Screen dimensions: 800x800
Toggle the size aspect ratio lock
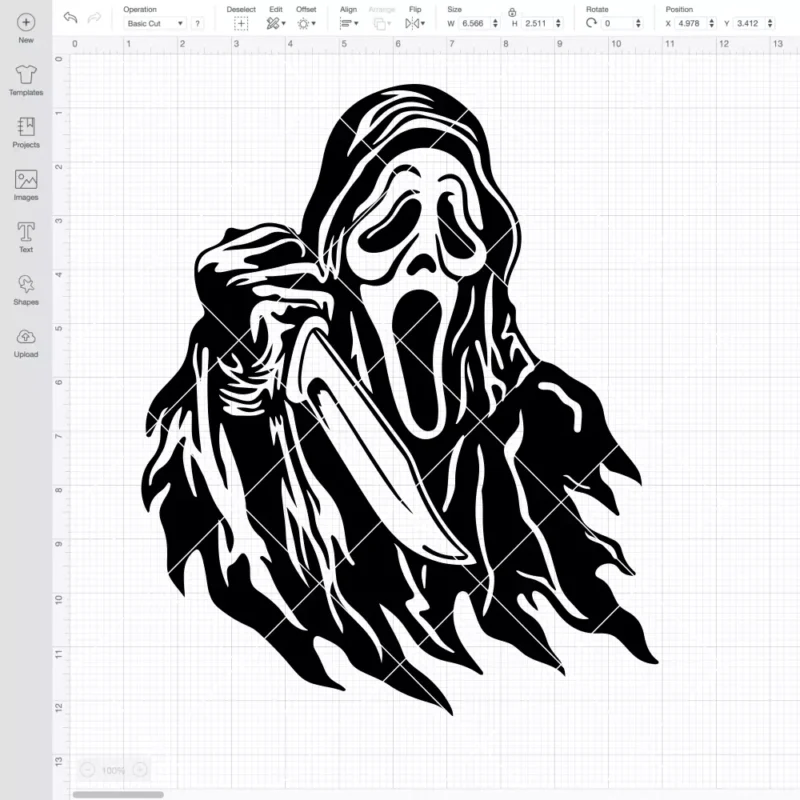click(512, 12)
